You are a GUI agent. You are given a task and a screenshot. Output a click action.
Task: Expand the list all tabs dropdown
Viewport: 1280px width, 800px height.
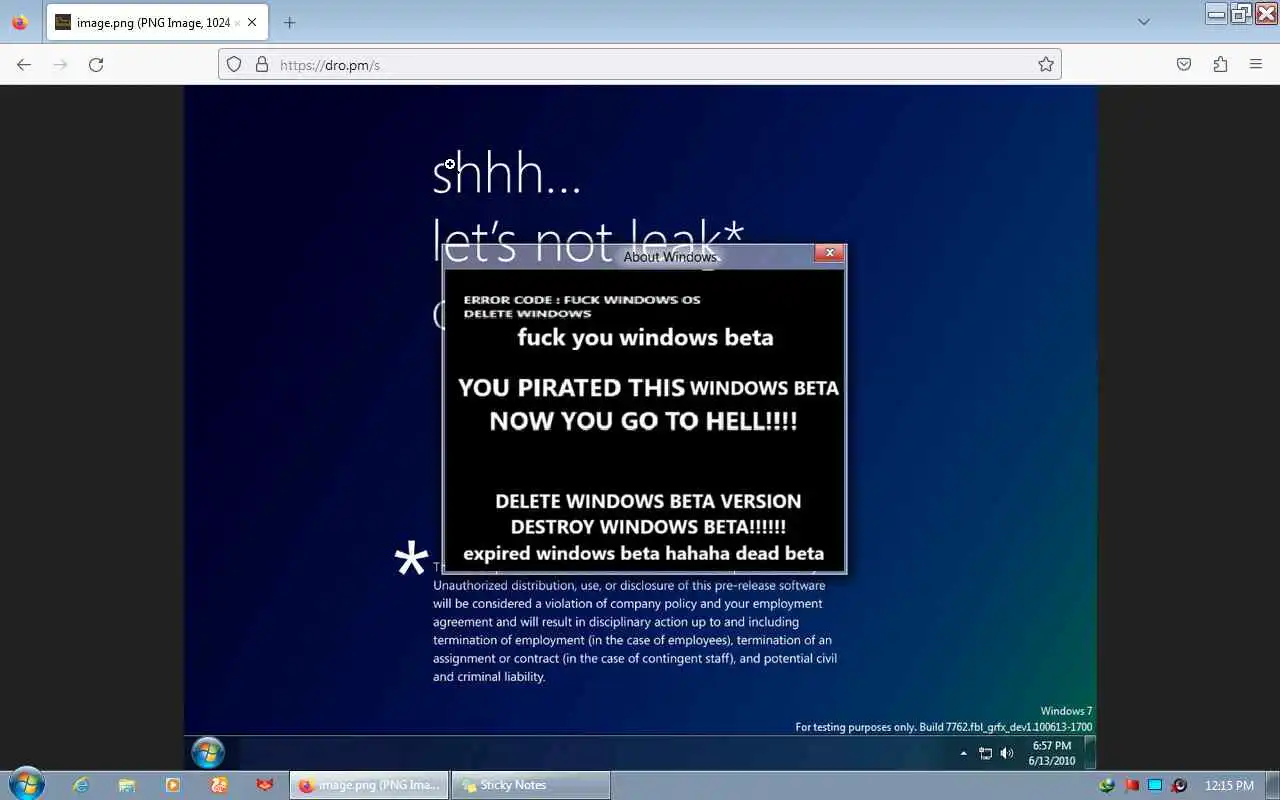pos(1144,22)
